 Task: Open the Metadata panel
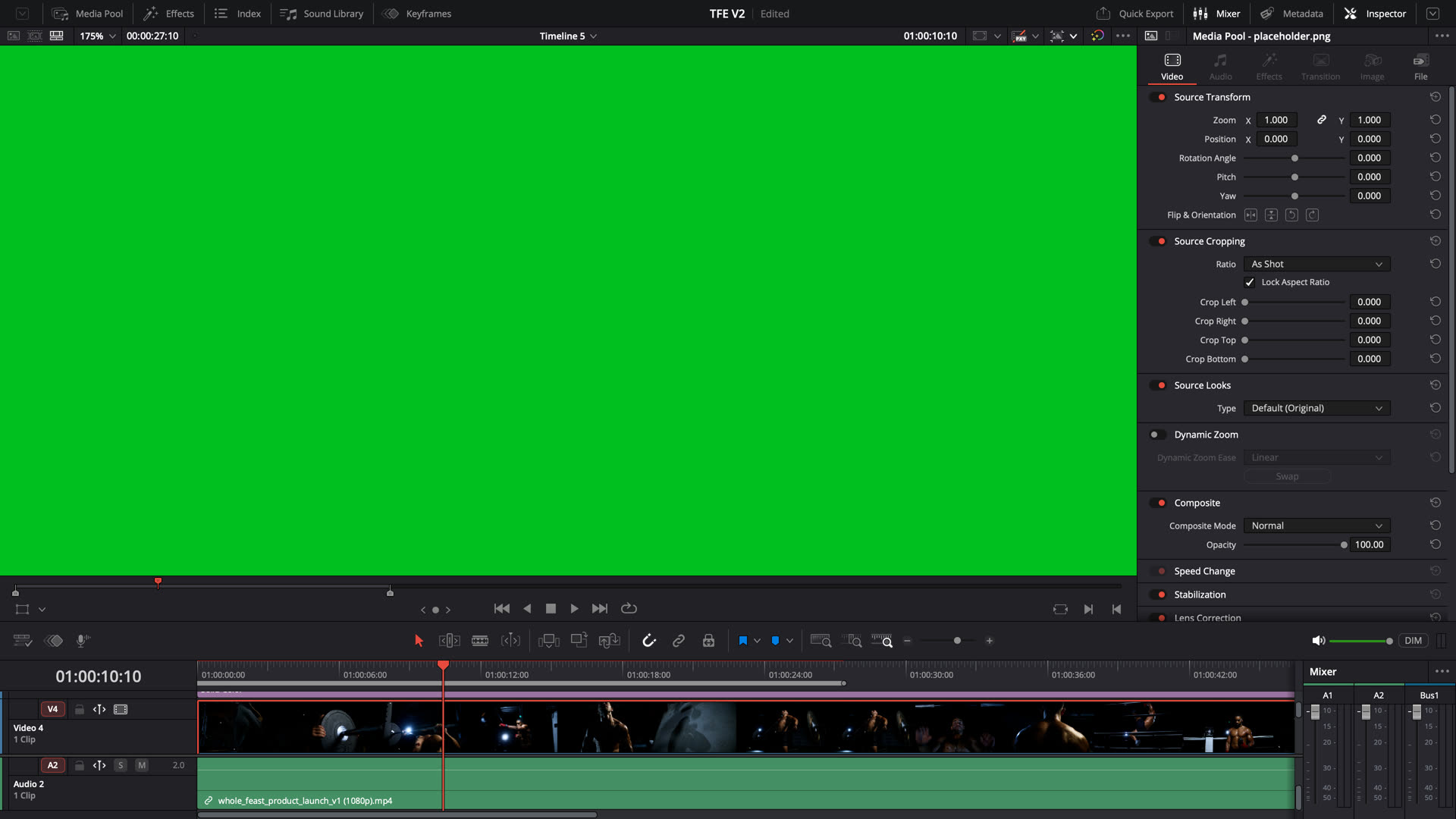(x=1291, y=14)
